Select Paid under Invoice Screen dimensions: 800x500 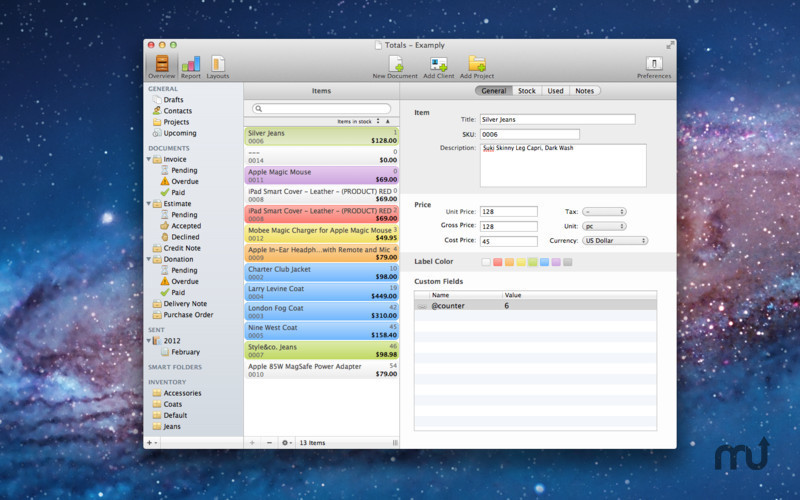[x=173, y=192]
